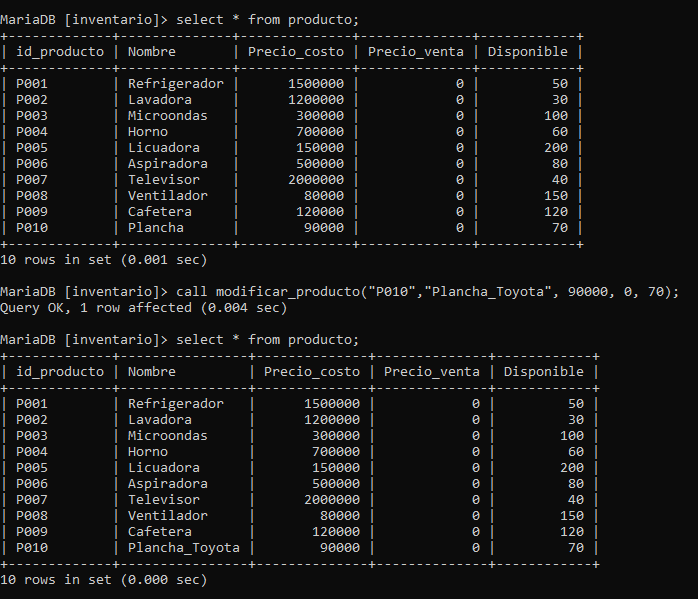Select Microondas in the second table

point(167,436)
